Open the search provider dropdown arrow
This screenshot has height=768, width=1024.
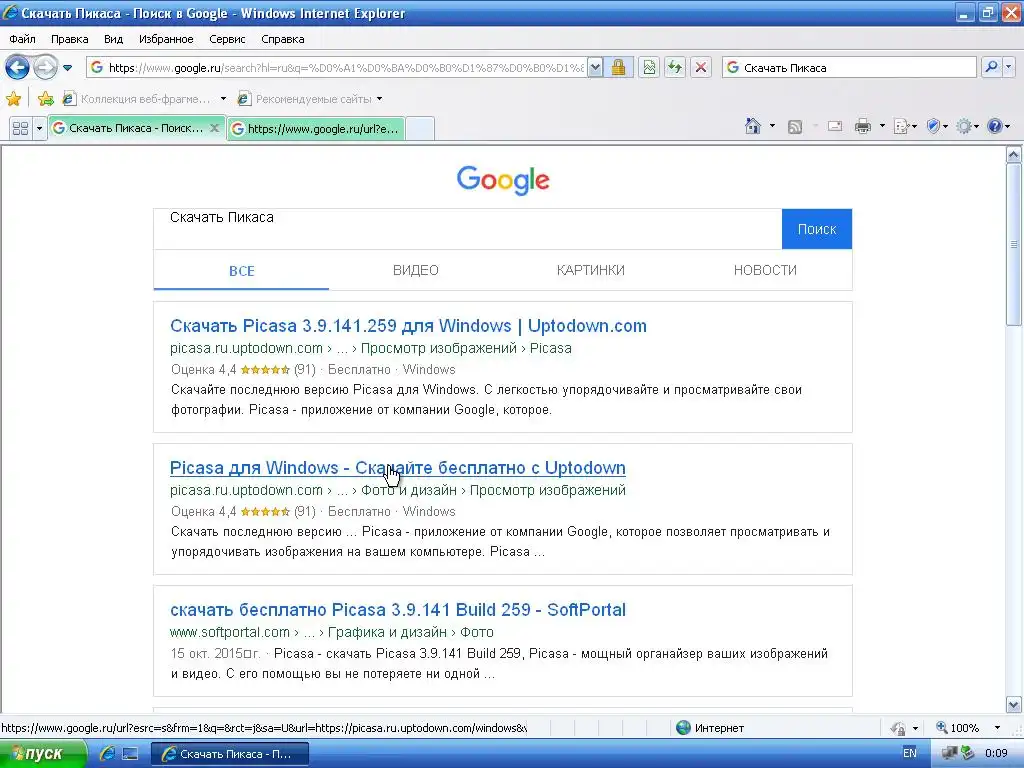coord(1009,67)
